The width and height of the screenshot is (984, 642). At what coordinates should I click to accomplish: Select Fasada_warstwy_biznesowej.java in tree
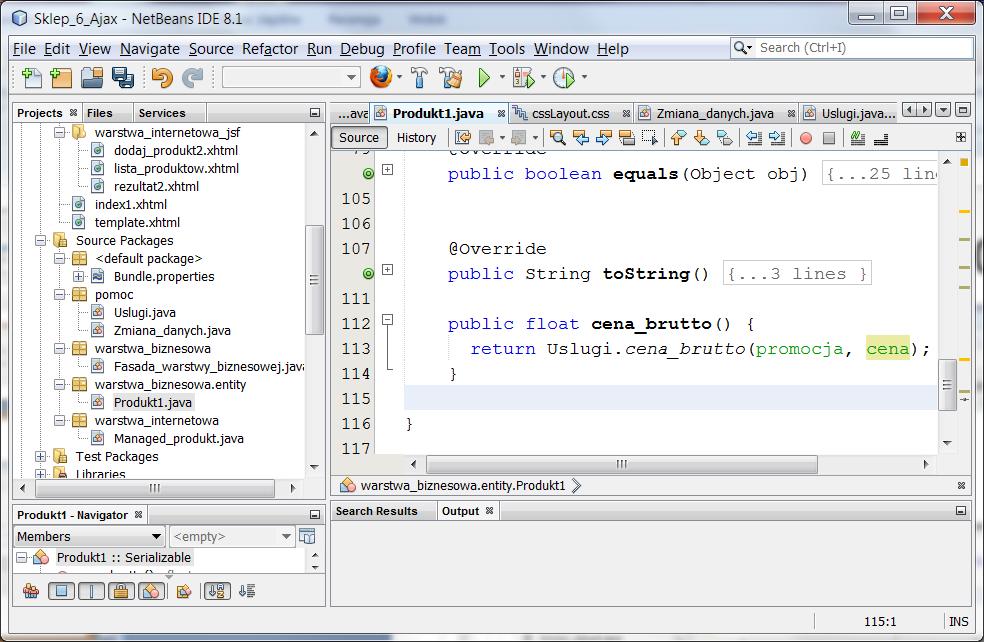pos(209,366)
